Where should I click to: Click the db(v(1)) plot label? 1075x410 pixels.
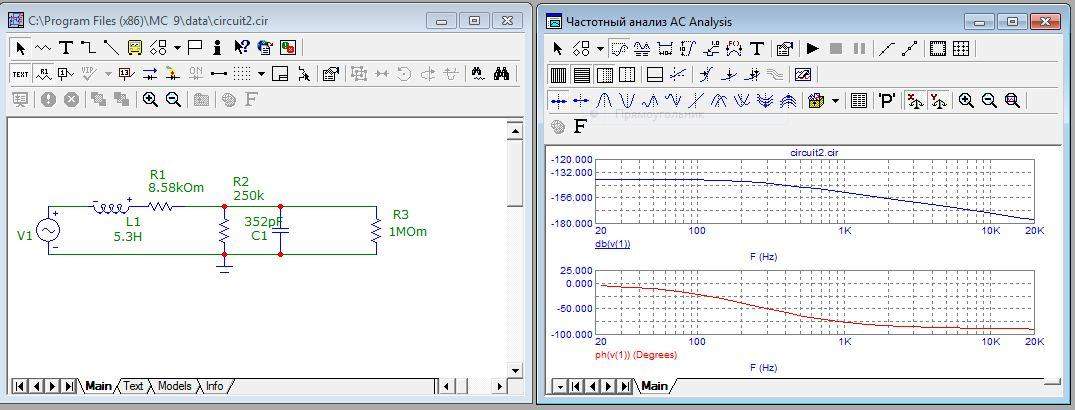(612, 243)
